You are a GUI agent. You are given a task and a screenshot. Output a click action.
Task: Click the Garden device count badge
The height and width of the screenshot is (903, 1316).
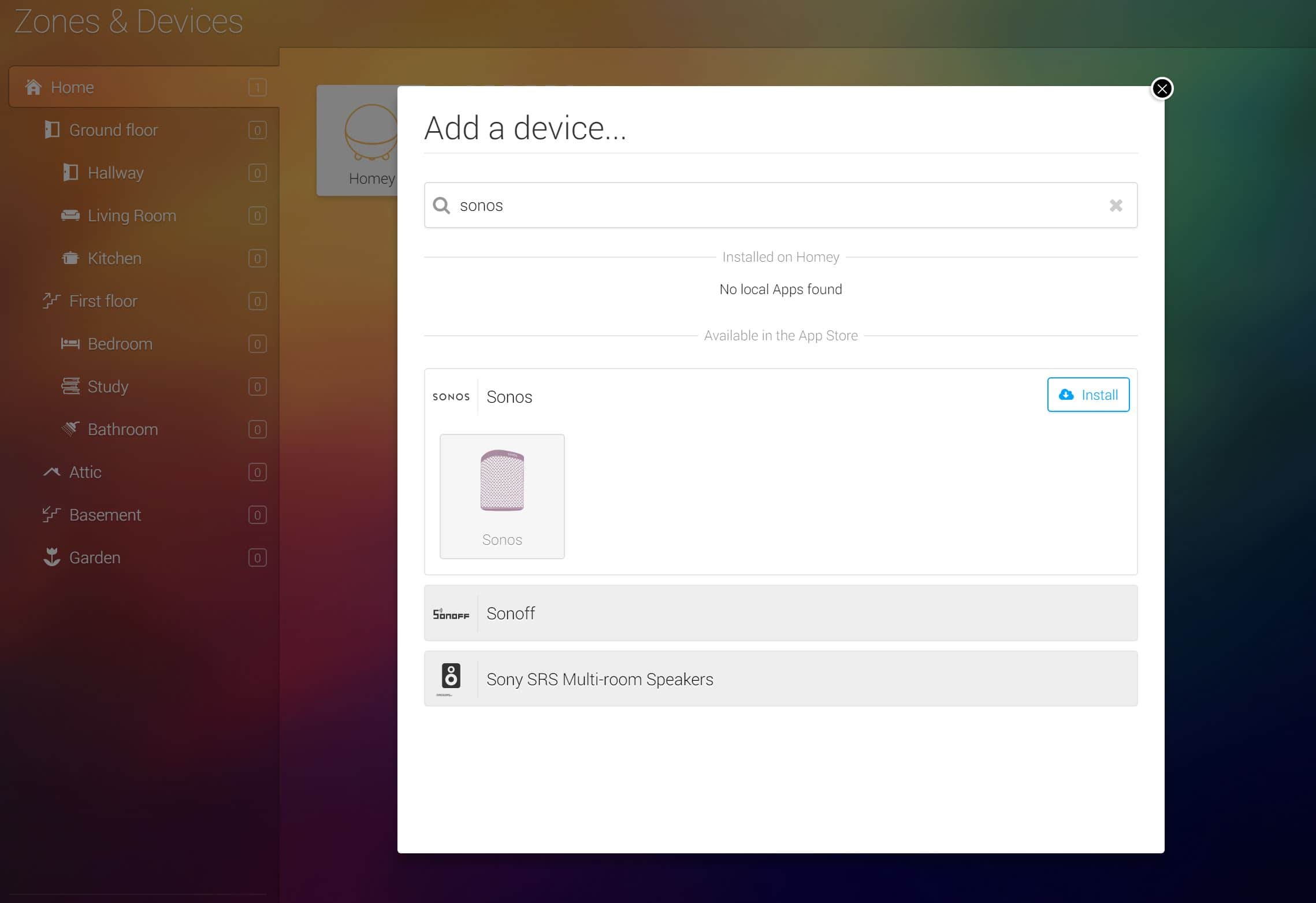pos(258,558)
